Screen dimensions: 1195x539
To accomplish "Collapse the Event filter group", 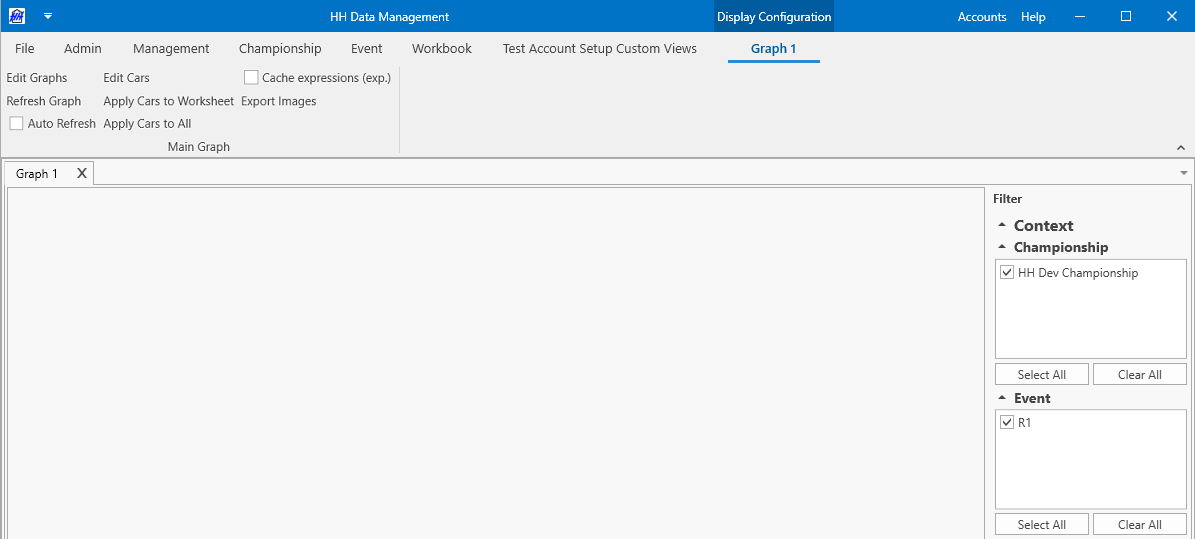I will tap(1001, 398).
